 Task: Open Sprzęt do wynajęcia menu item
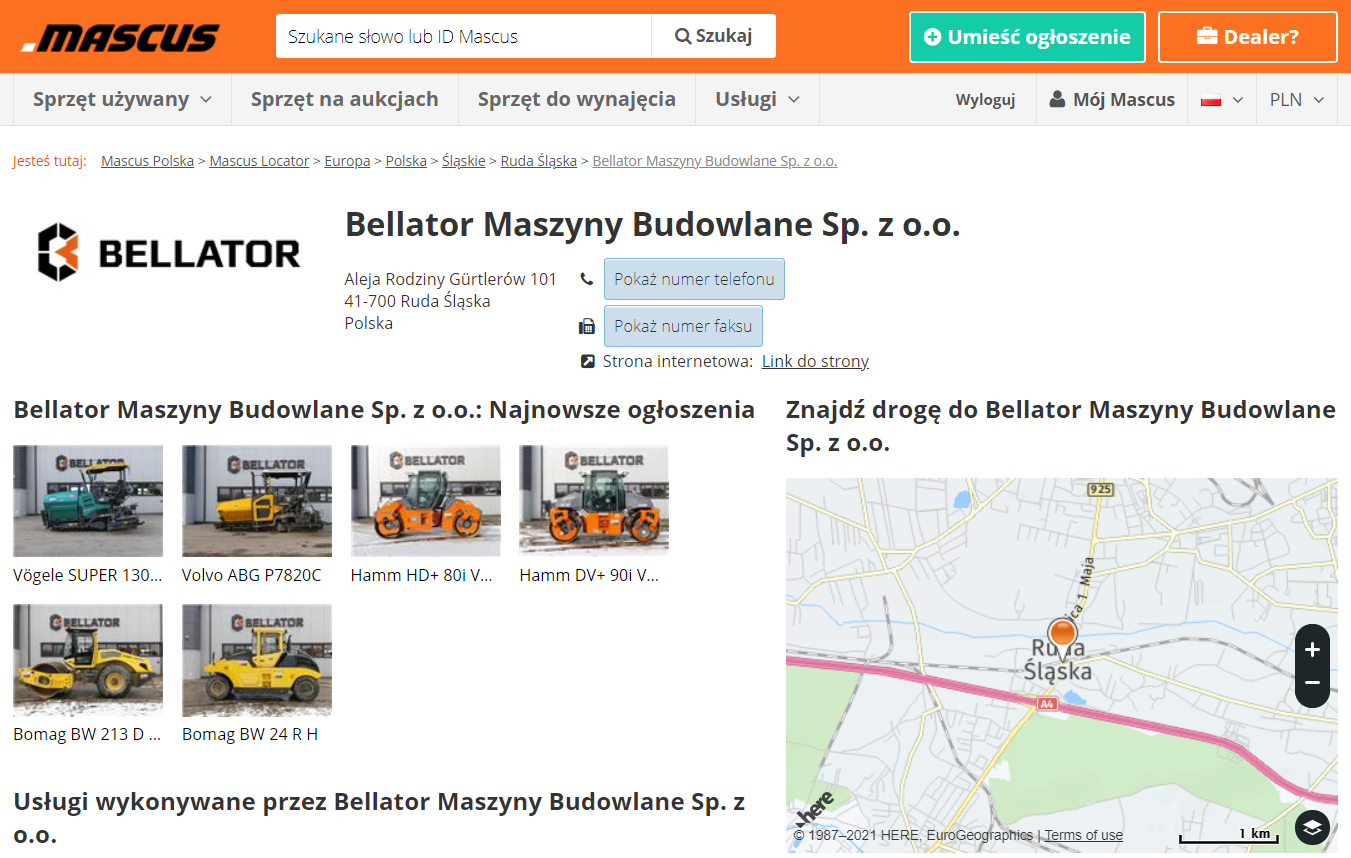pyautogui.click(x=577, y=99)
